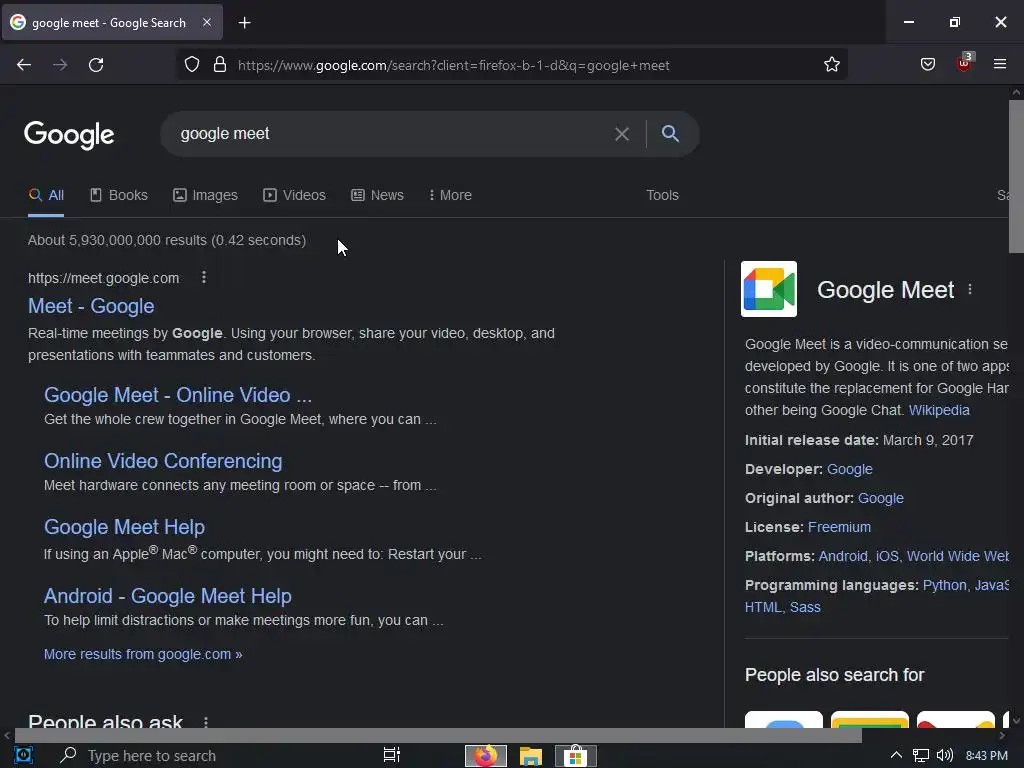Open Microsoft Store from the taskbar
Viewport: 1024px width, 768px height.
click(x=575, y=756)
